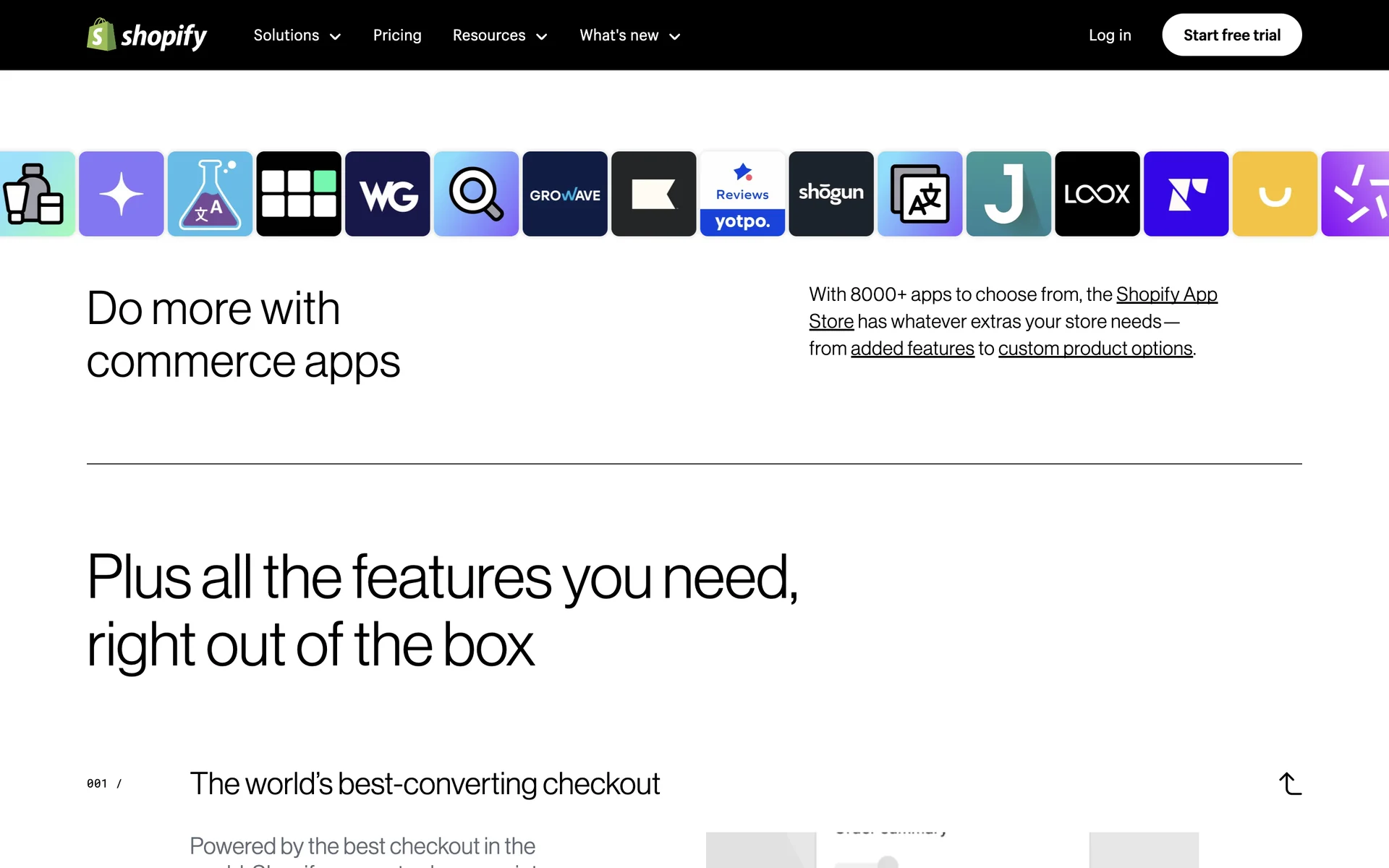Expand the Solutions dropdown menu

pos(297,35)
